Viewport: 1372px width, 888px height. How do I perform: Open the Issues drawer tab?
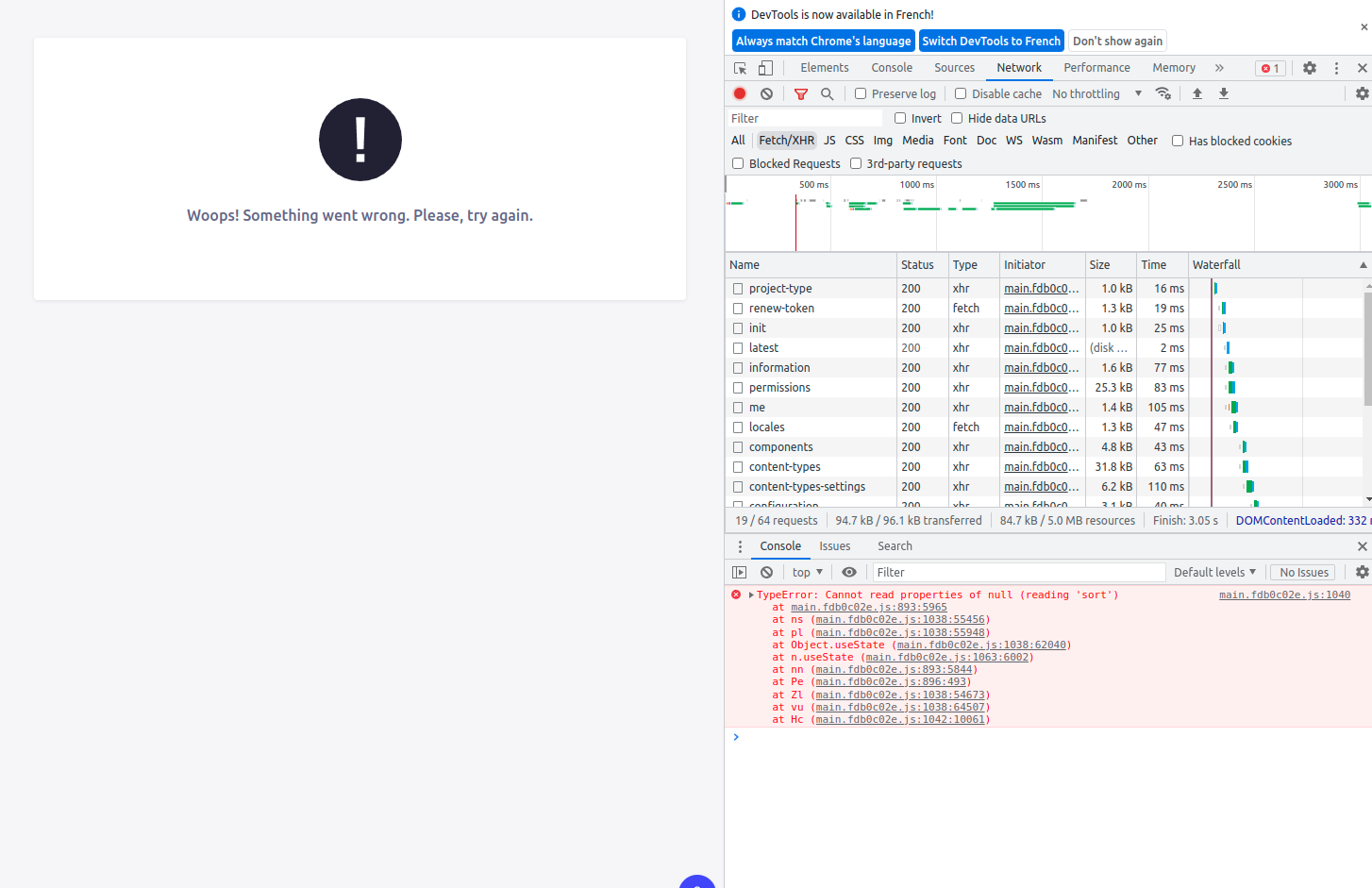835,546
